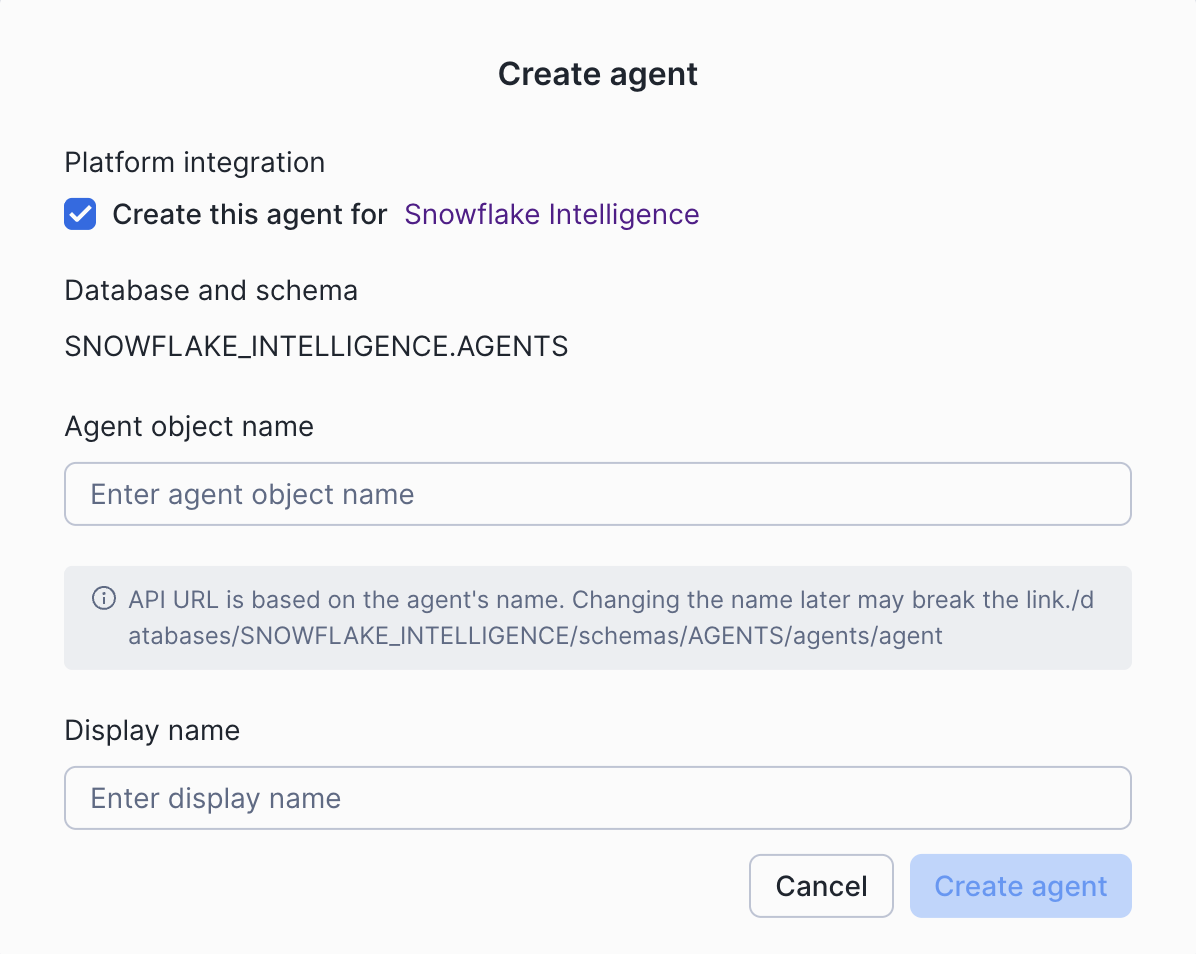Click the 'Enter display name' text box
The image size is (1196, 954).
tap(597, 797)
